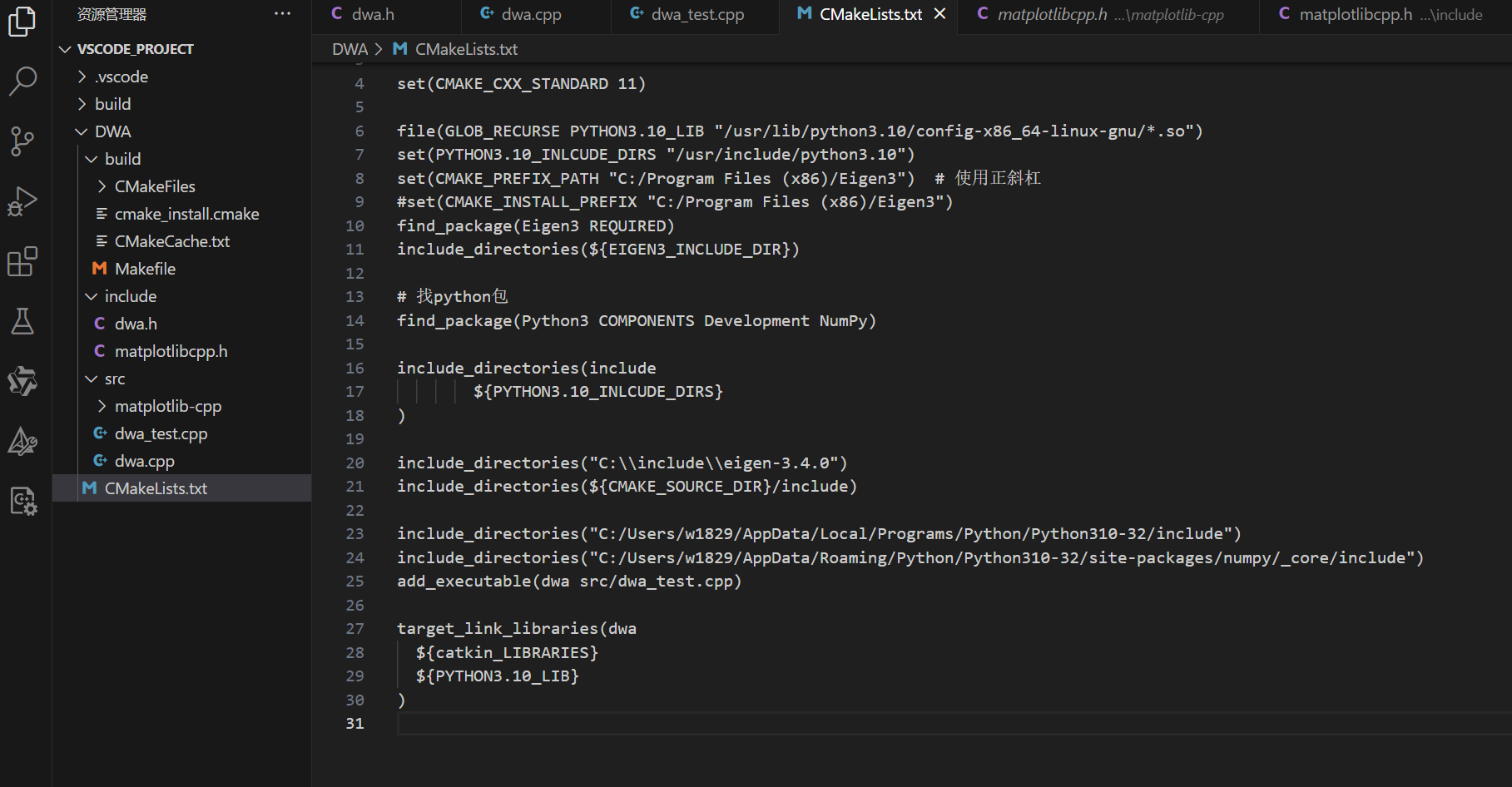
Task: Open CMakeCache.txt in explorer
Action: (182, 241)
